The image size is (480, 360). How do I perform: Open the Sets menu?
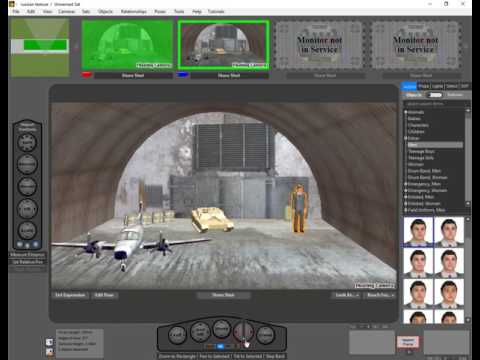pos(86,12)
